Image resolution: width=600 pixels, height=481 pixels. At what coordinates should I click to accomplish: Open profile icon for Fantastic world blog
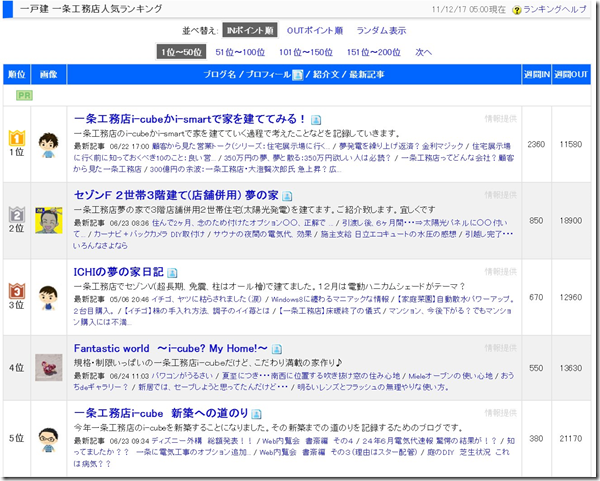tap(277, 349)
